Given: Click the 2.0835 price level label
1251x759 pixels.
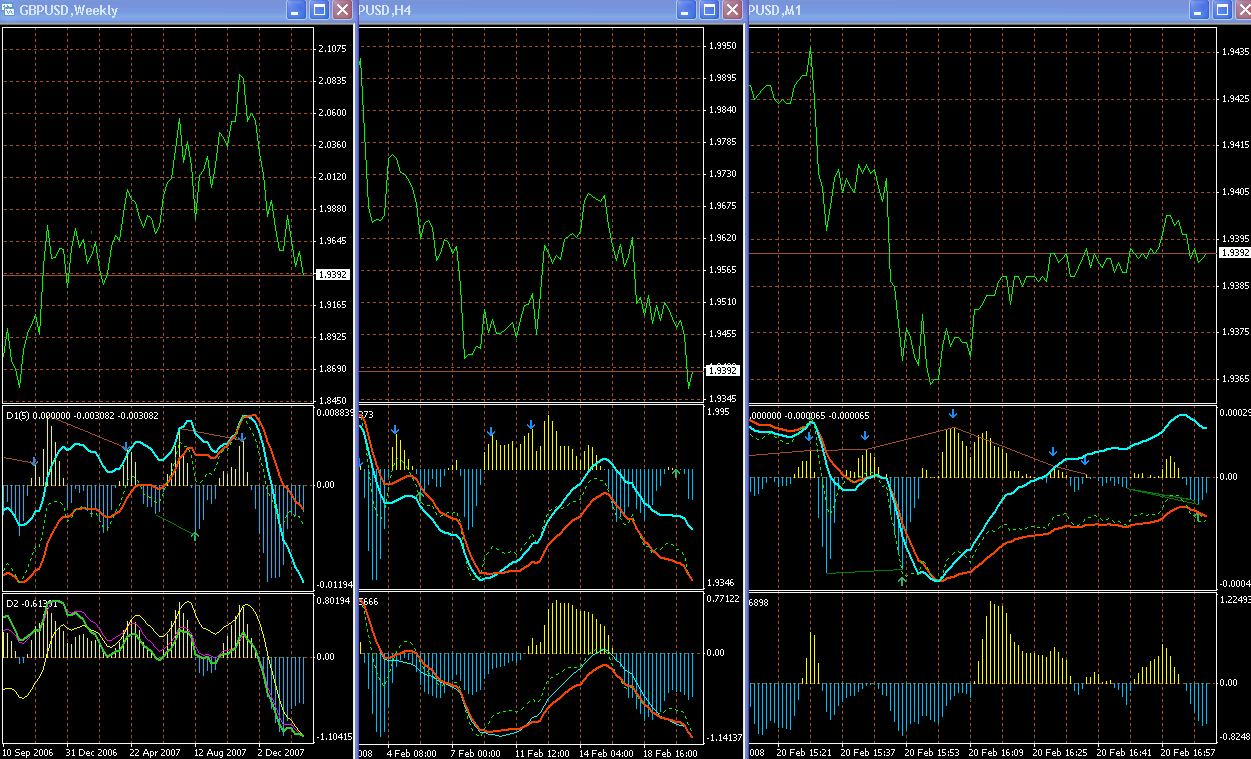Looking at the screenshot, I should [331, 80].
